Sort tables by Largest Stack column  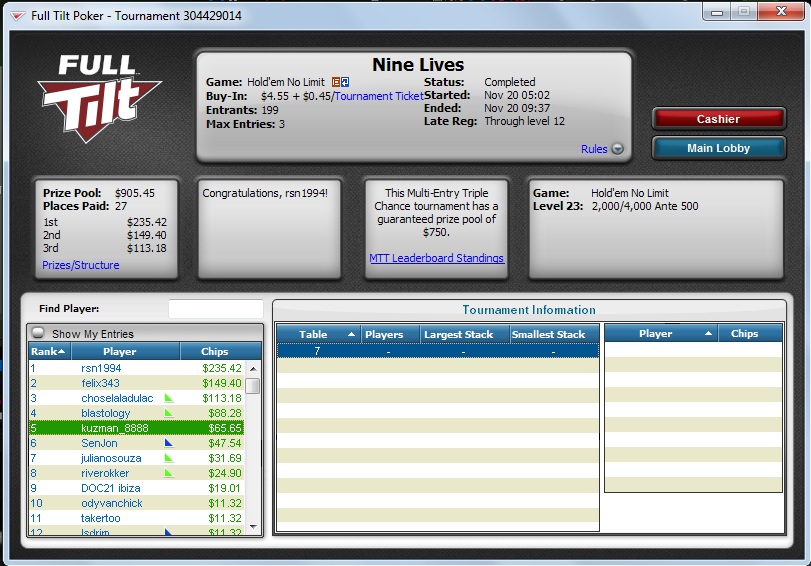(464, 334)
